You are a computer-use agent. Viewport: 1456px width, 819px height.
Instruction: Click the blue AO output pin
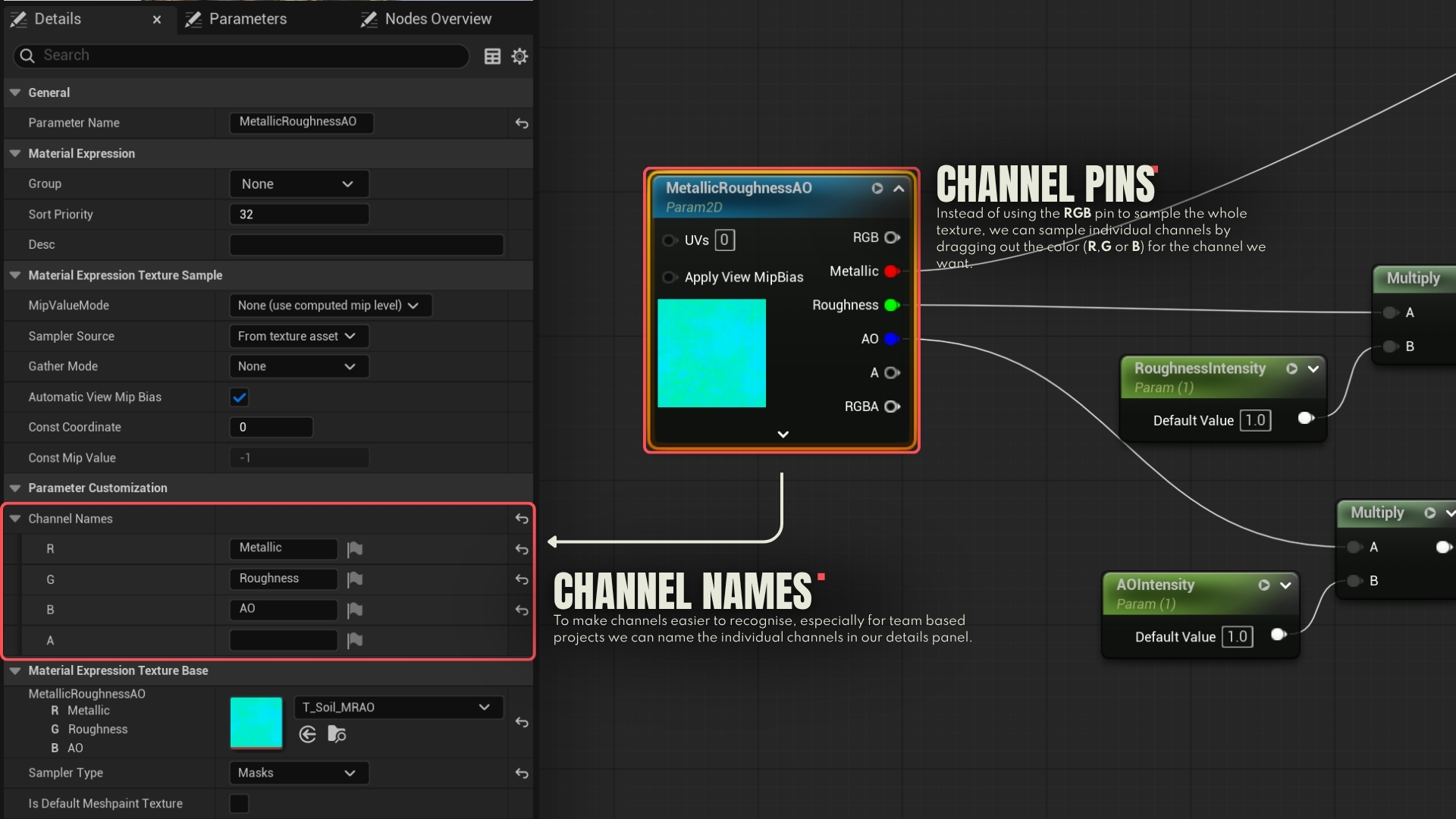892,339
